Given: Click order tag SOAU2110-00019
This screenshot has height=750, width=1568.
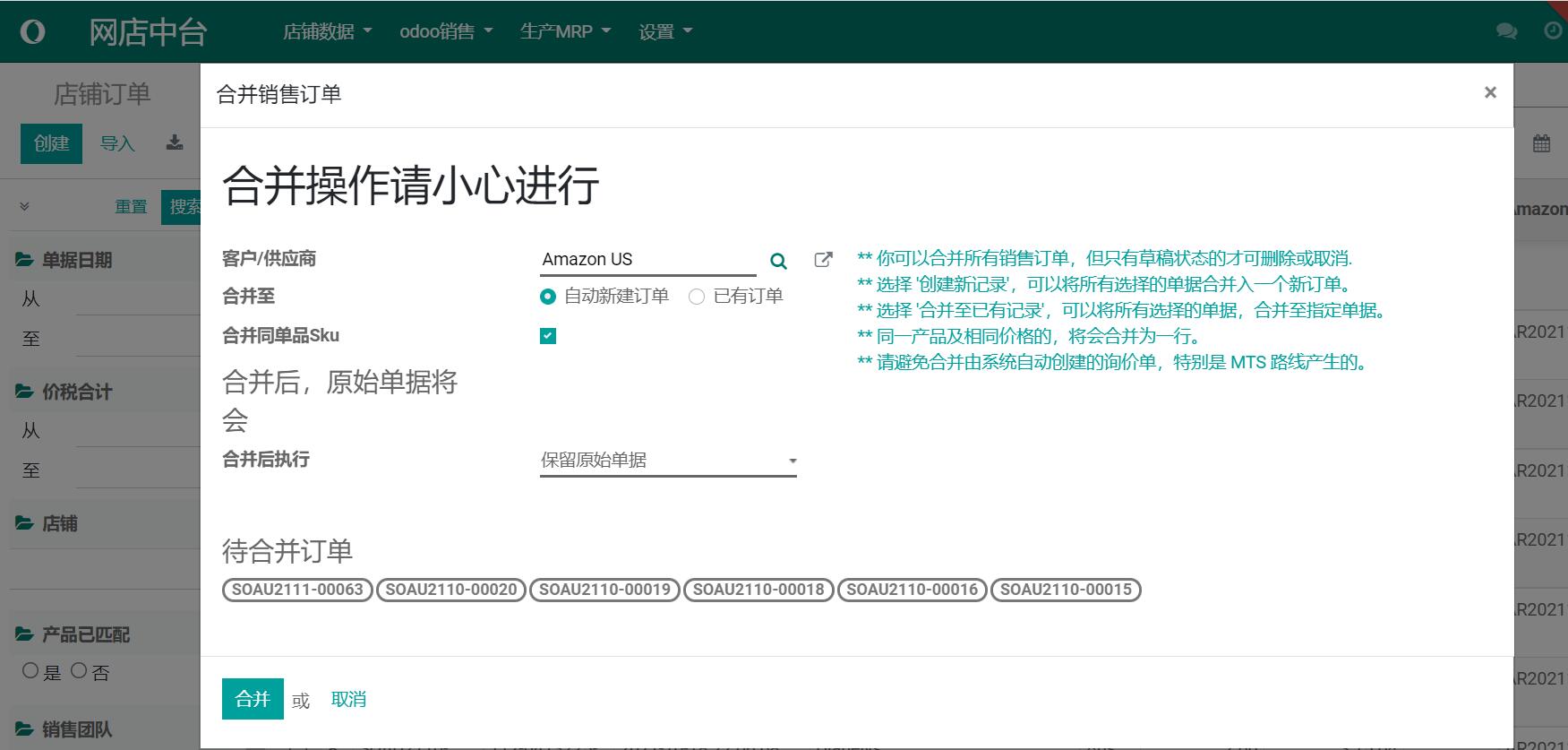Looking at the screenshot, I should [604, 590].
